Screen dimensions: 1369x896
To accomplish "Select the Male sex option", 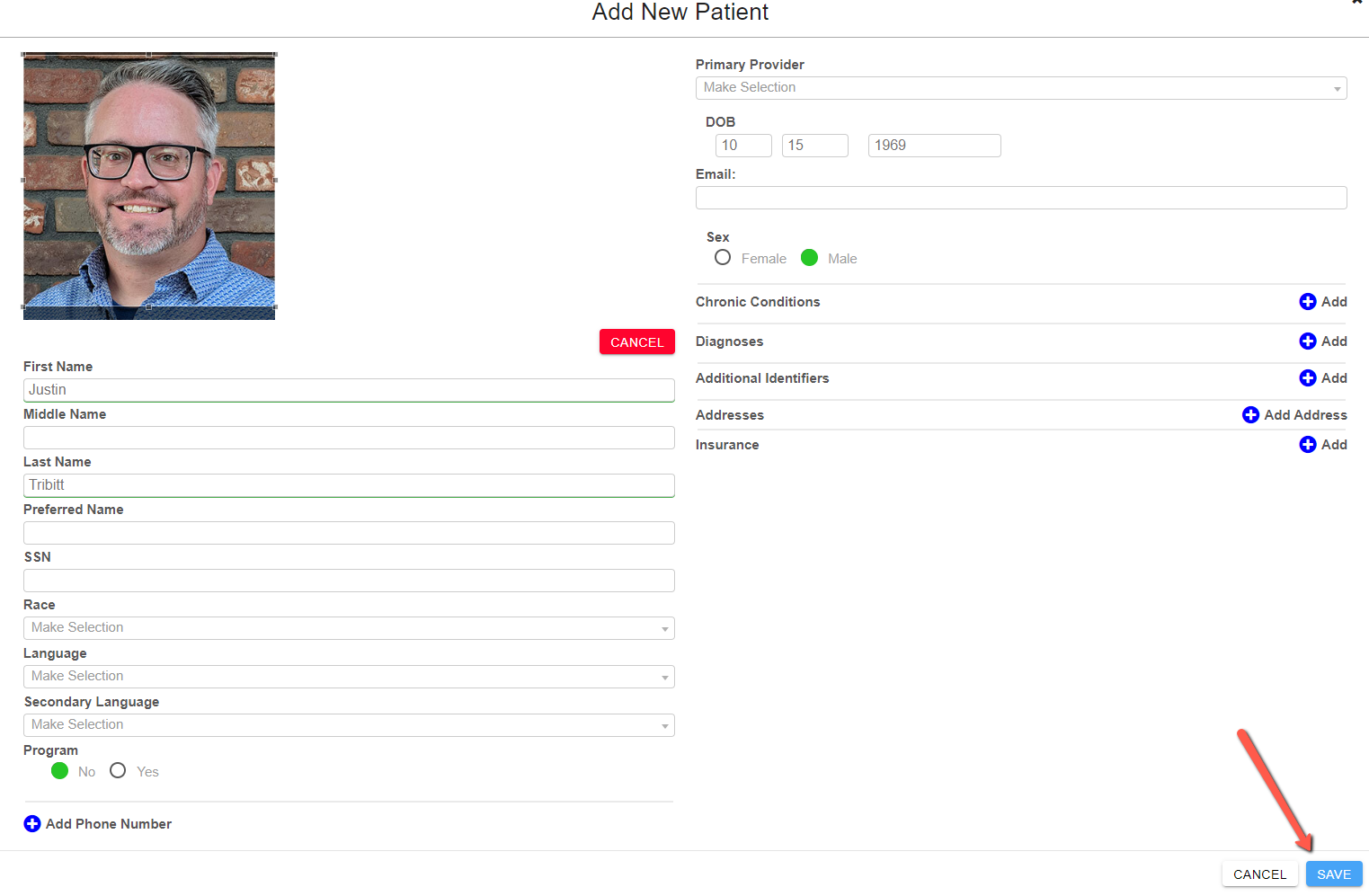I will click(809, 258).
